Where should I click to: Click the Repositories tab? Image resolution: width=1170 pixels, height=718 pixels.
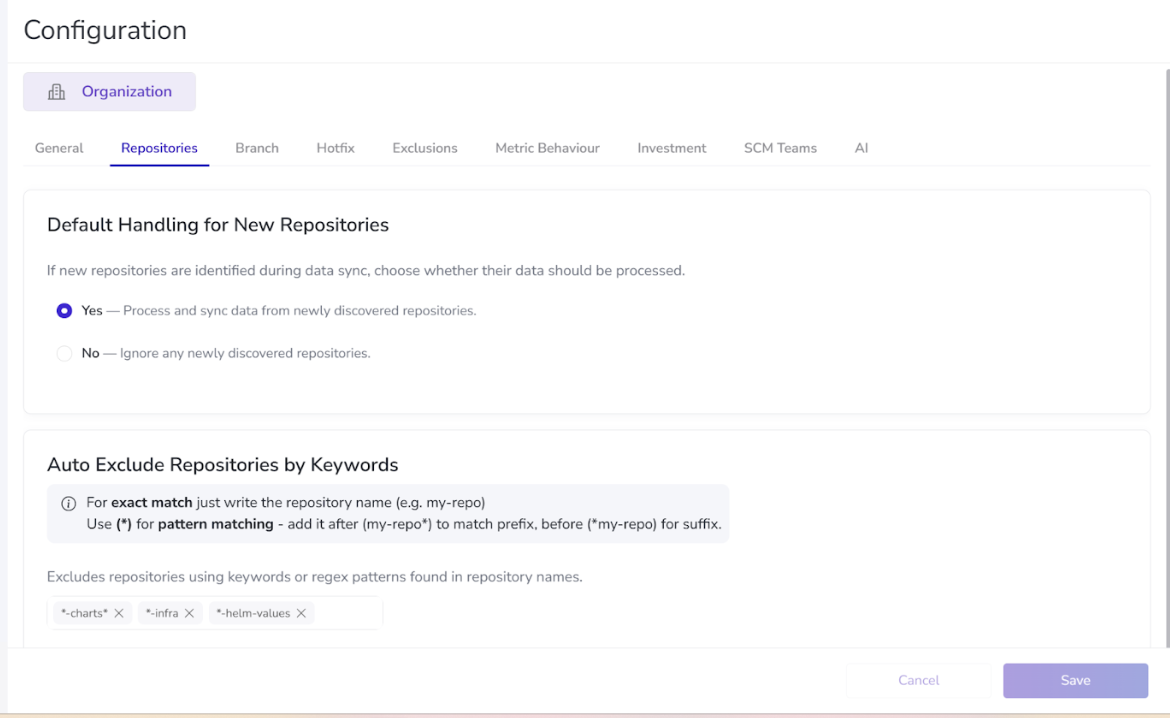pyautogui.click(x=159, y=148)
